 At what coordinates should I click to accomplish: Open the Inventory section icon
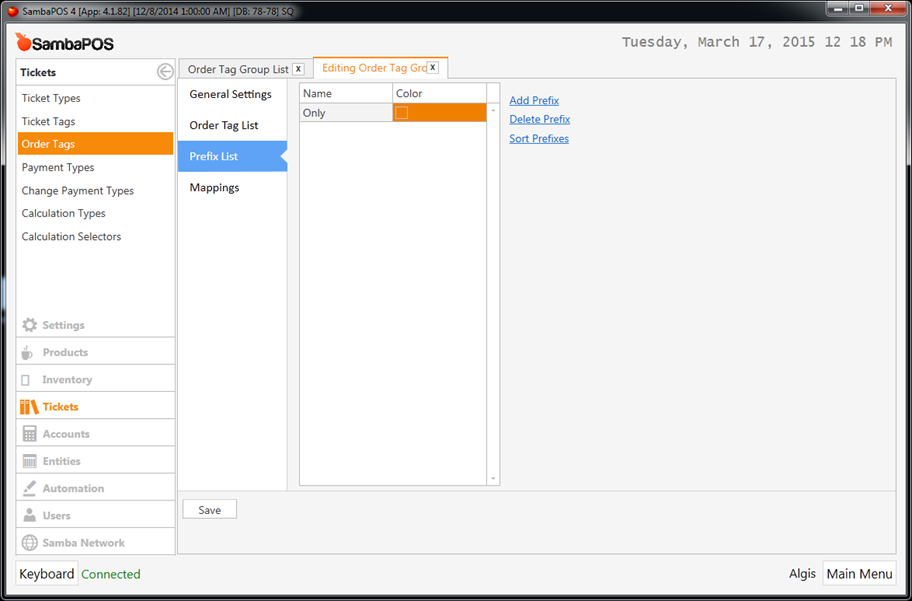point(26,380)
